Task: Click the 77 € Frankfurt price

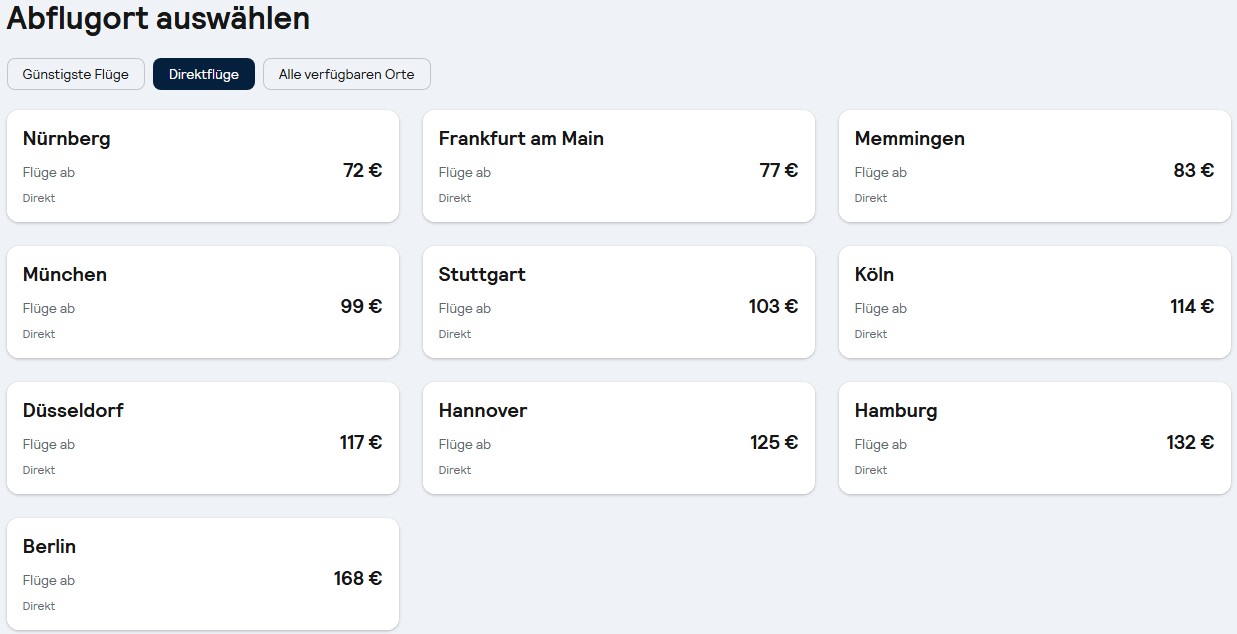Action: click(x=778, y=170)
